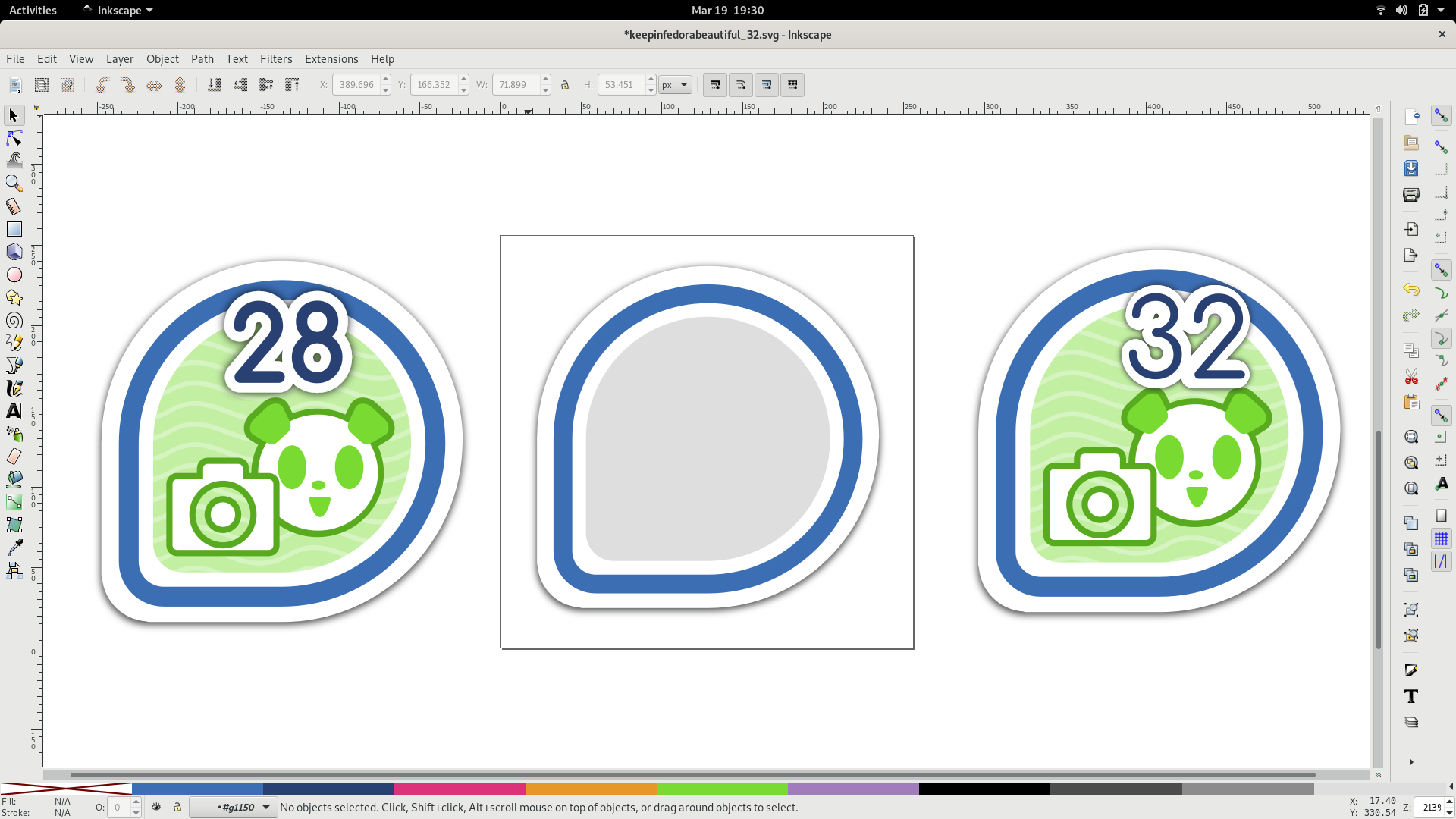Toggle scale stroke width option
The height and width of the screenshot is (819, 1456).
(x=715, y=85)
